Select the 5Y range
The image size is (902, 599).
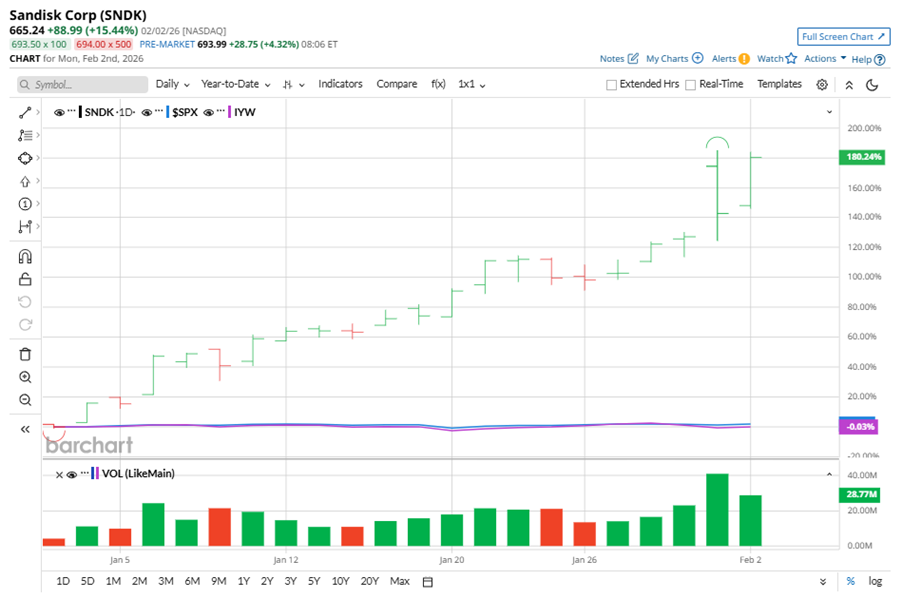click(x=314, y=581)
